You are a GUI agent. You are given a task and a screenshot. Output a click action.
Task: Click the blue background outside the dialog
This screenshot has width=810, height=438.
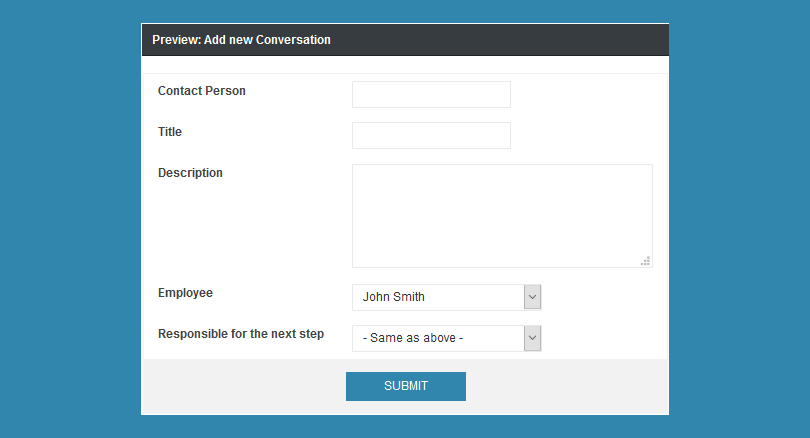coord(70,219)
